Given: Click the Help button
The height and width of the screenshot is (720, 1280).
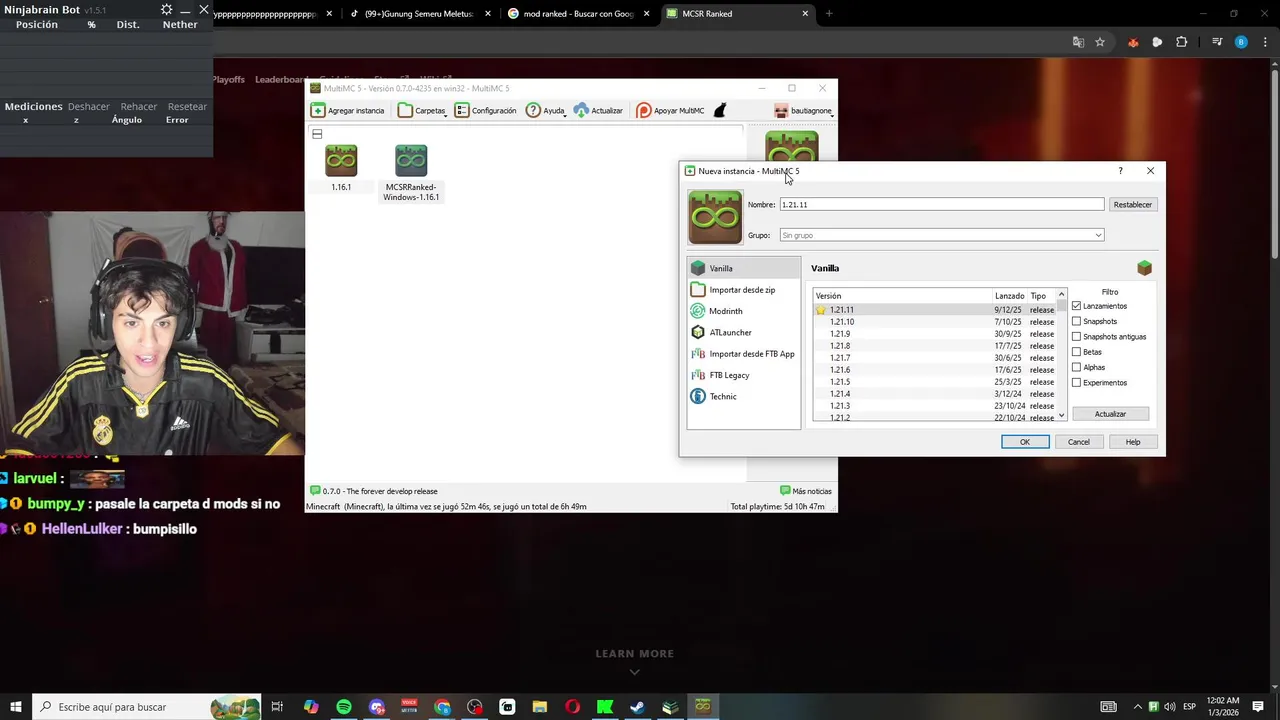Looking at the screenshot, I should coord(1133,442).
